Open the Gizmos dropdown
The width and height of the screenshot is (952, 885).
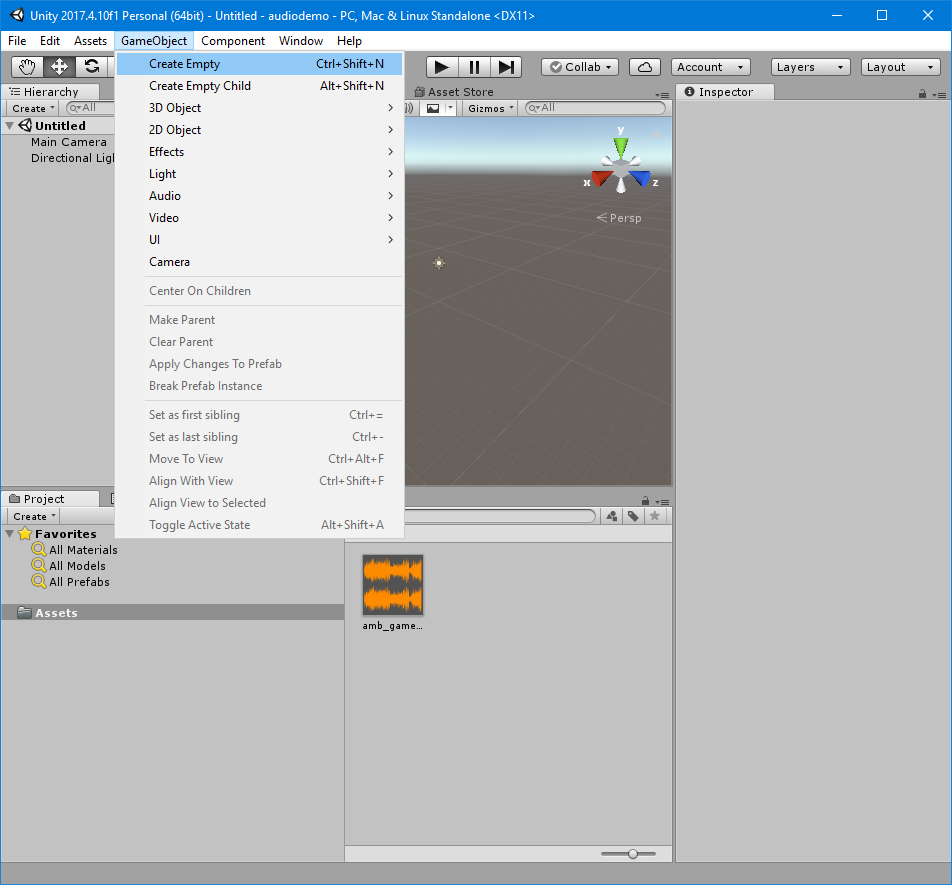click(491, 108)
